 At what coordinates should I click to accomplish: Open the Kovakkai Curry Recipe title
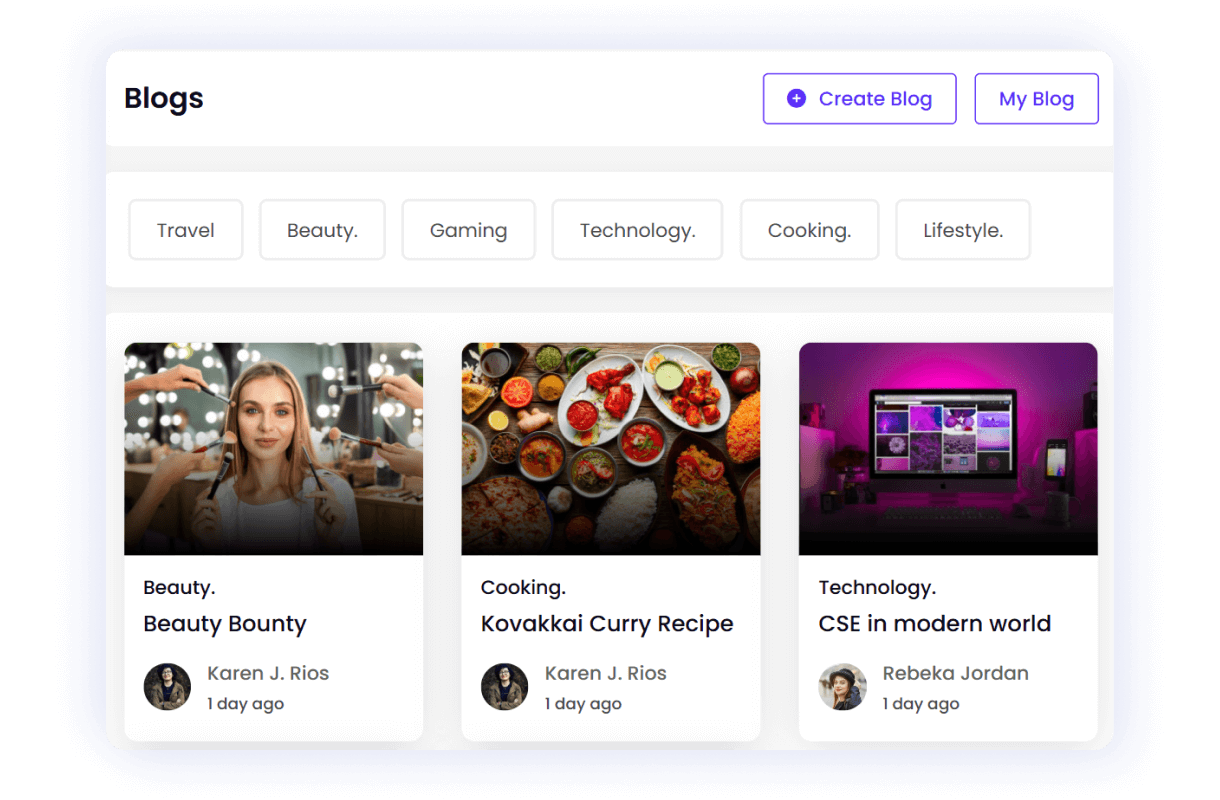[x=606, y=624]
